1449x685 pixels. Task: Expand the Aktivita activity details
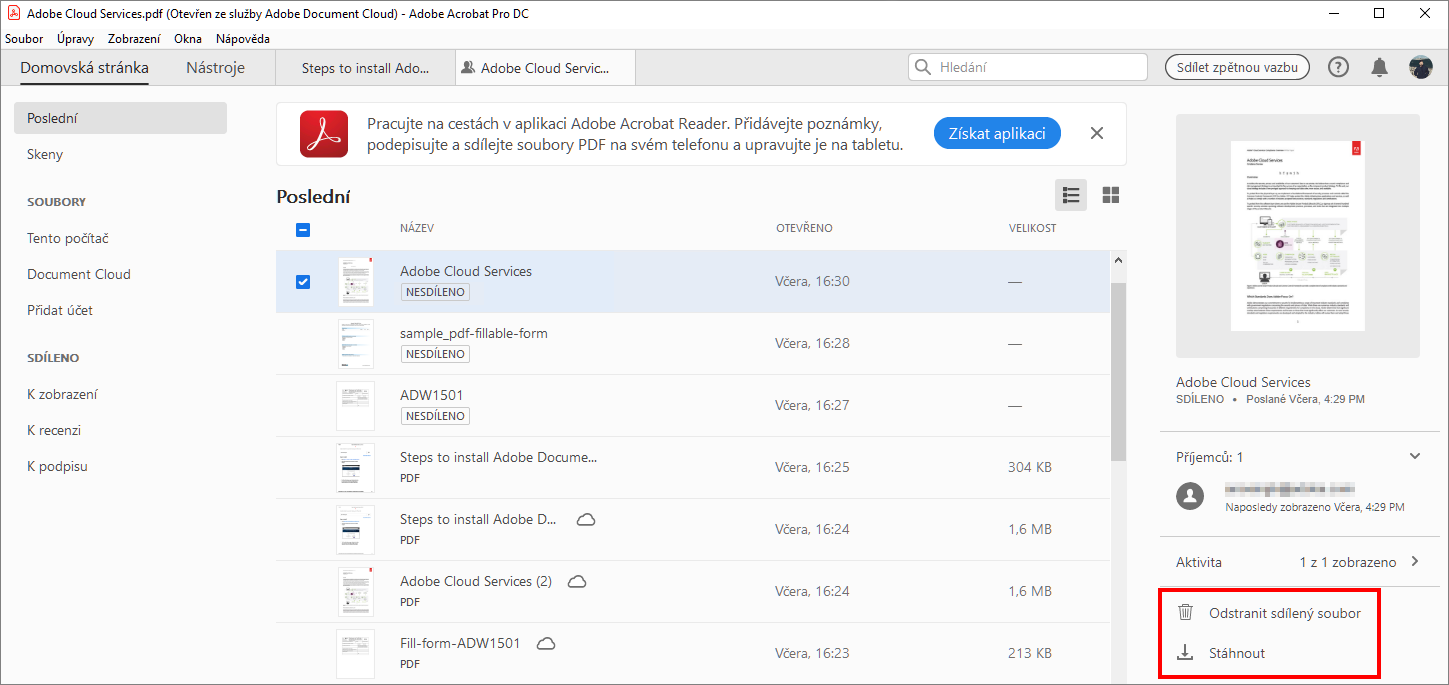tap(1415, 562)
